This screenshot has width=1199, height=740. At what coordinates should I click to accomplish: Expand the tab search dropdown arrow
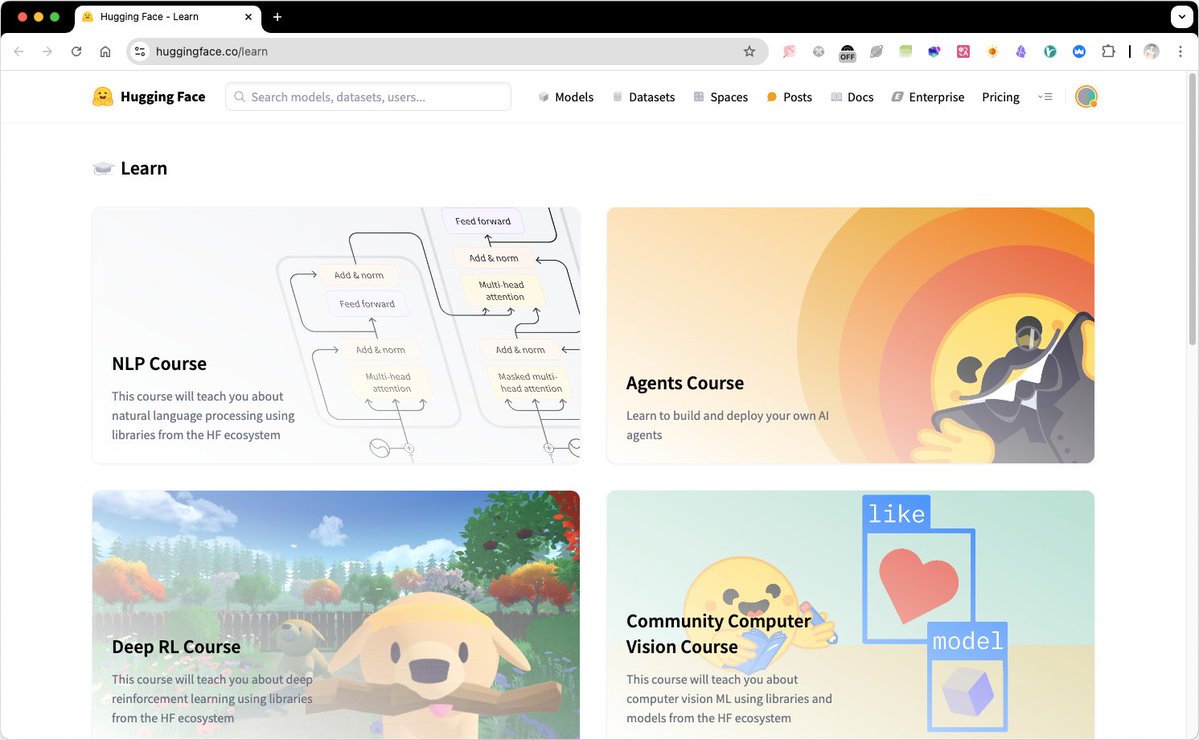1181,17
